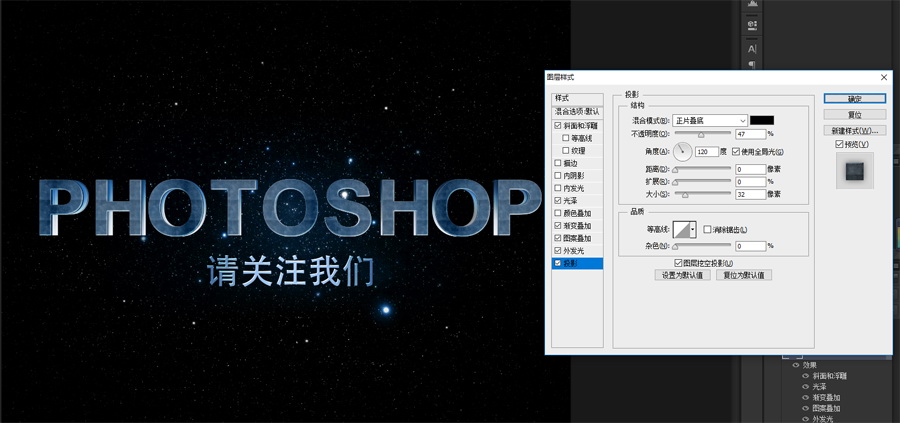Hide the 渐变叠加 effect in Layers panel
This screenshot has height=423, width=900.
[805, 398]
